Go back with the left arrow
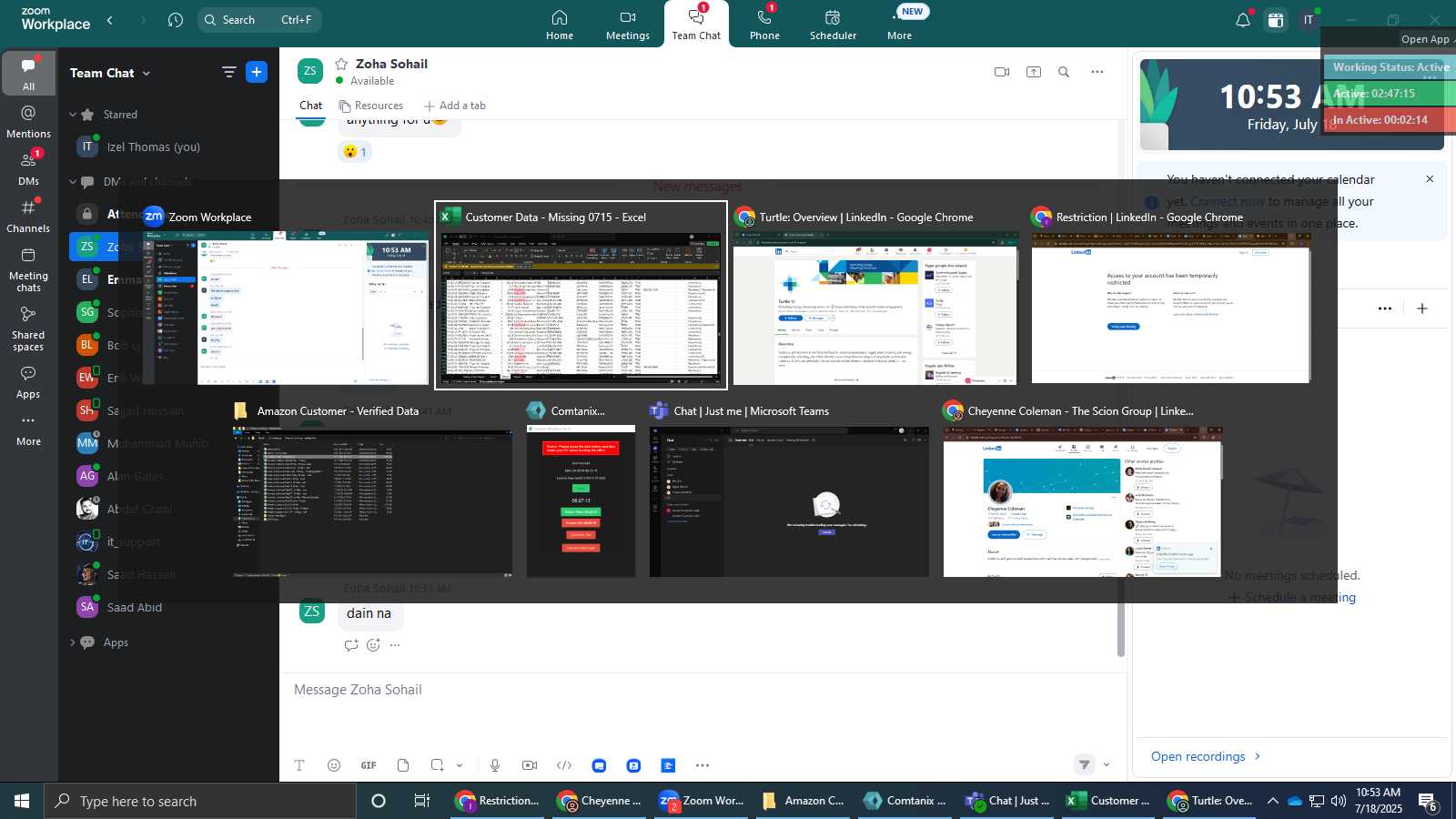1456x819 pixels. point(110,20)
